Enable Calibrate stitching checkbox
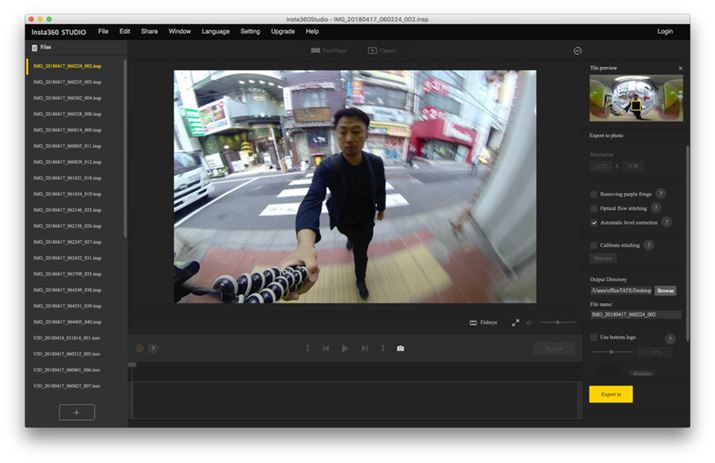715x463 pixels. coord(594,245)
